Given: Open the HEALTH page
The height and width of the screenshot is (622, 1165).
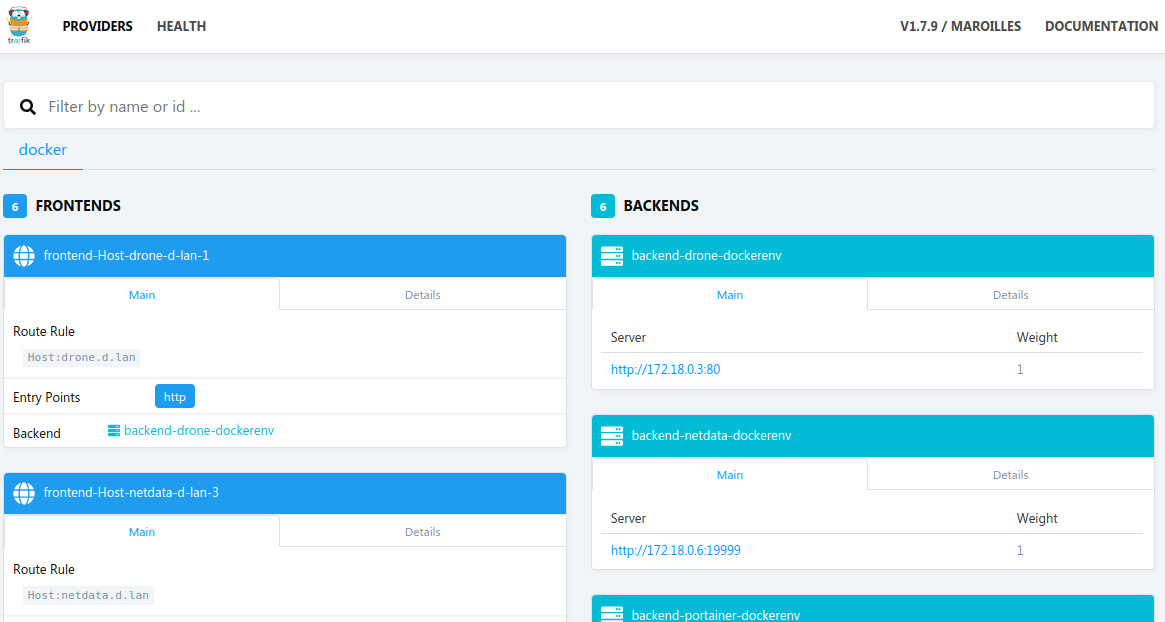Looking at the screenshot, I should click(181, 26).
